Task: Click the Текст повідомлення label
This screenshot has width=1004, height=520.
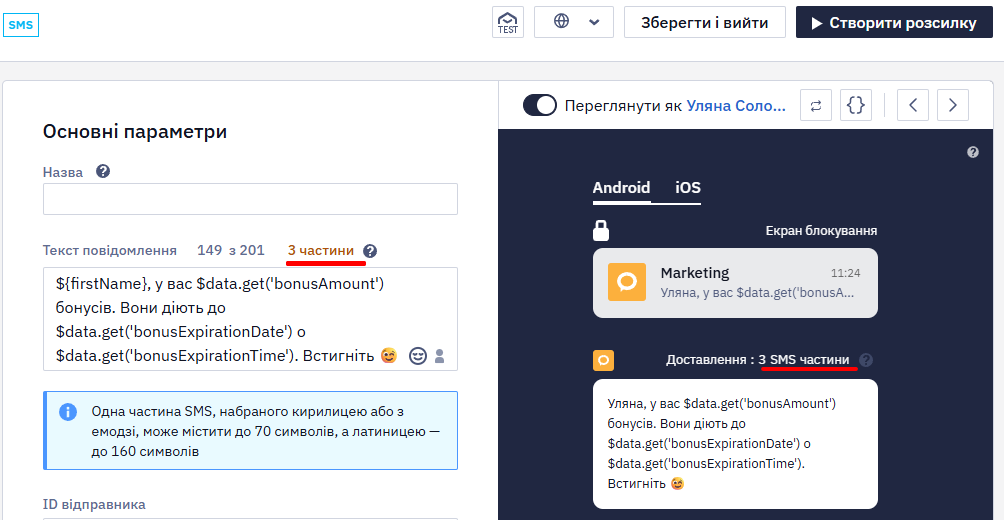Action: click(109, 250)
